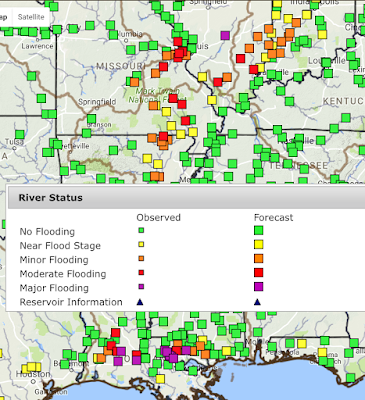The image size is (365, 400).
Task: Click the Near Flood Stage legend label
Action: point(60,246)
